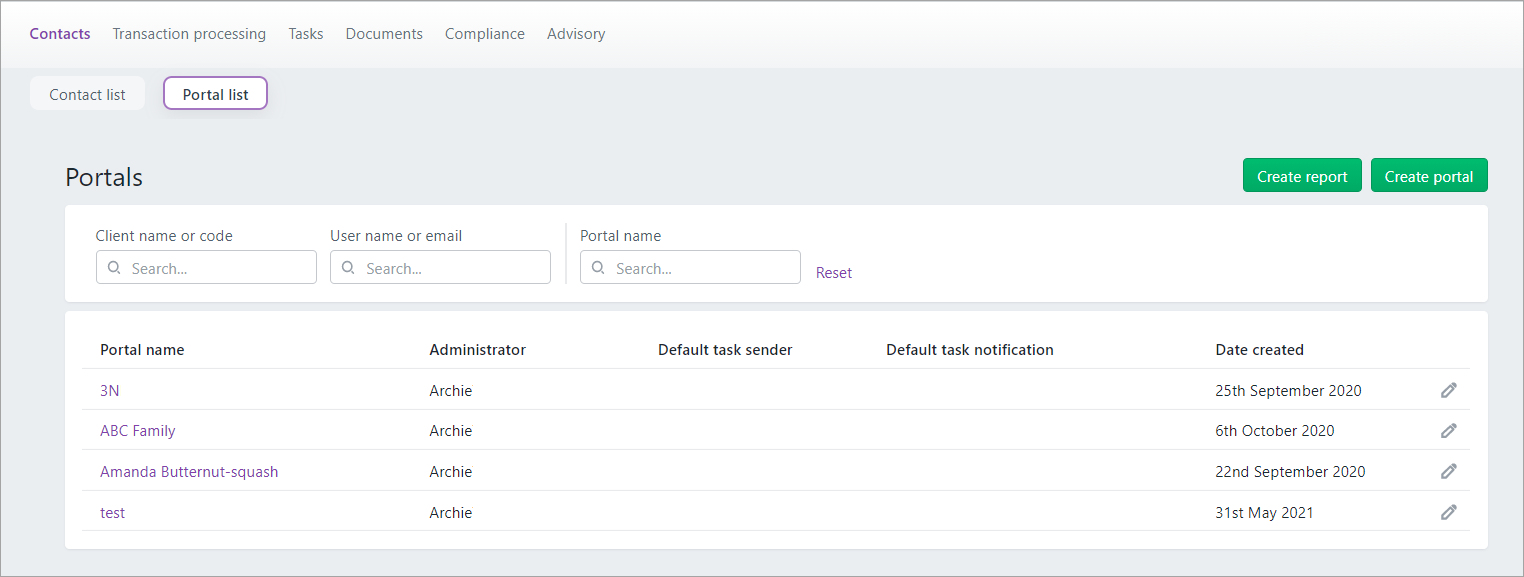1524x577 pixels.
Task: Click magnifier icon in Client name search
Action: click(114, 268)
